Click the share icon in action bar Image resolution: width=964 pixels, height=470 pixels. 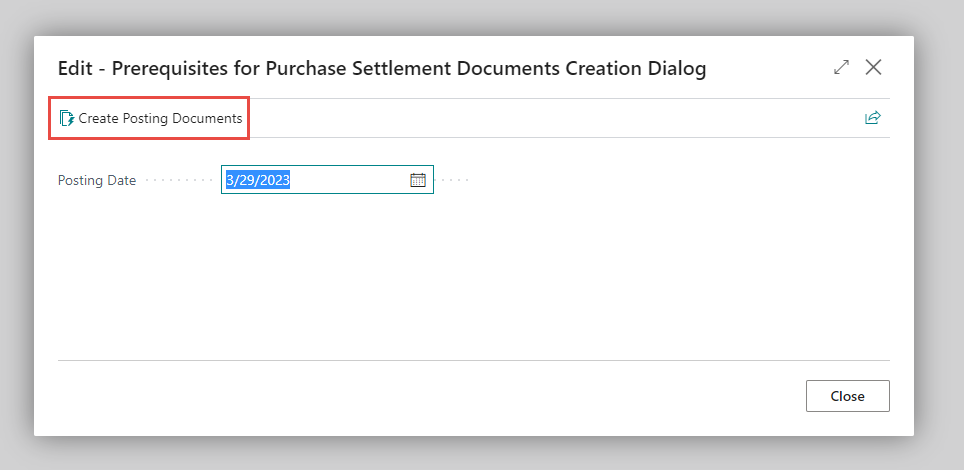tap(873, 118)
